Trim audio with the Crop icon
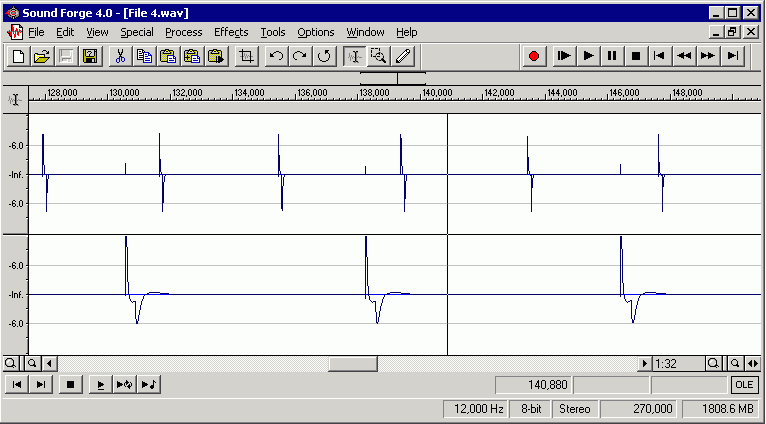 pyautogui.click(x=247, y=56)
